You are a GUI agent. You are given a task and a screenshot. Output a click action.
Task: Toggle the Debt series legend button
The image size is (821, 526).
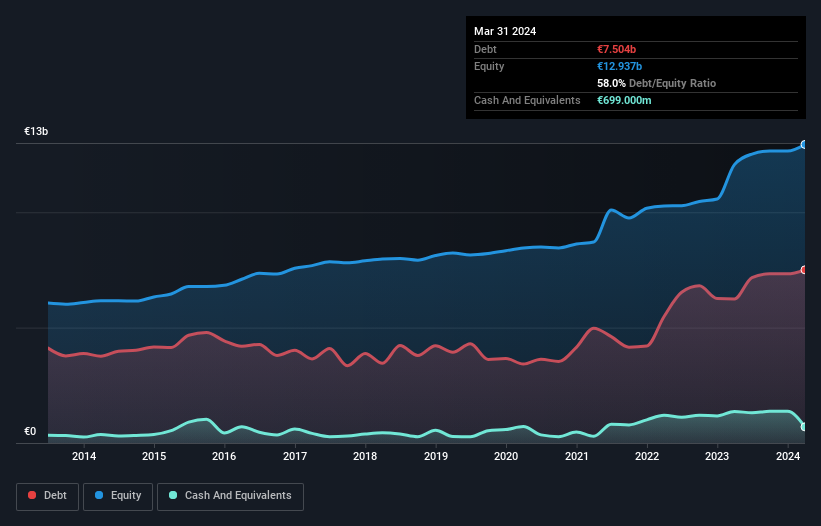point(48,496)
